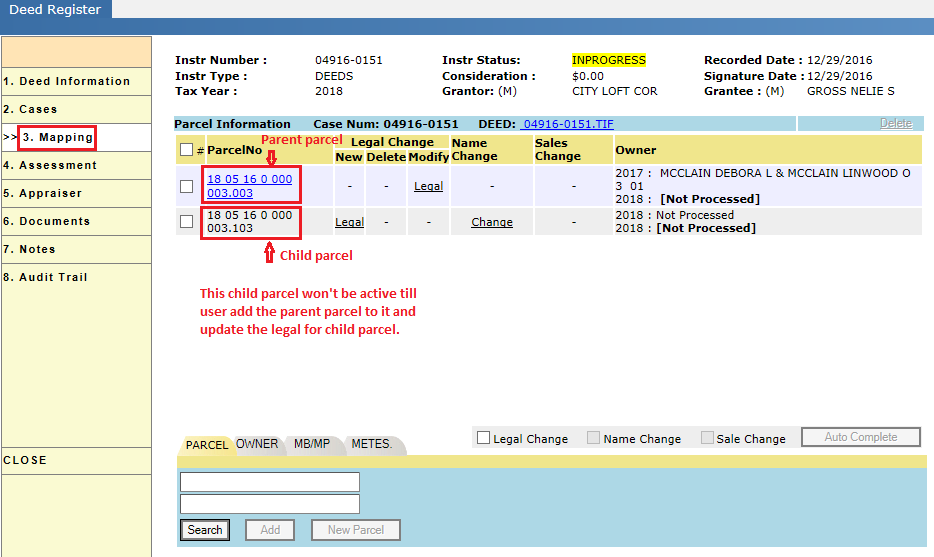Click Legal under New for parcel 003.103
934x557 pixels.
[x=349, y=222]
